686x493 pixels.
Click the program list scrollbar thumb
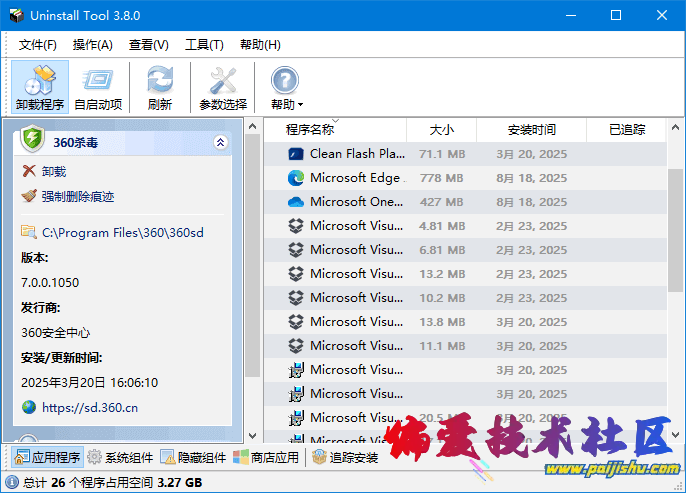click(676, 231)
